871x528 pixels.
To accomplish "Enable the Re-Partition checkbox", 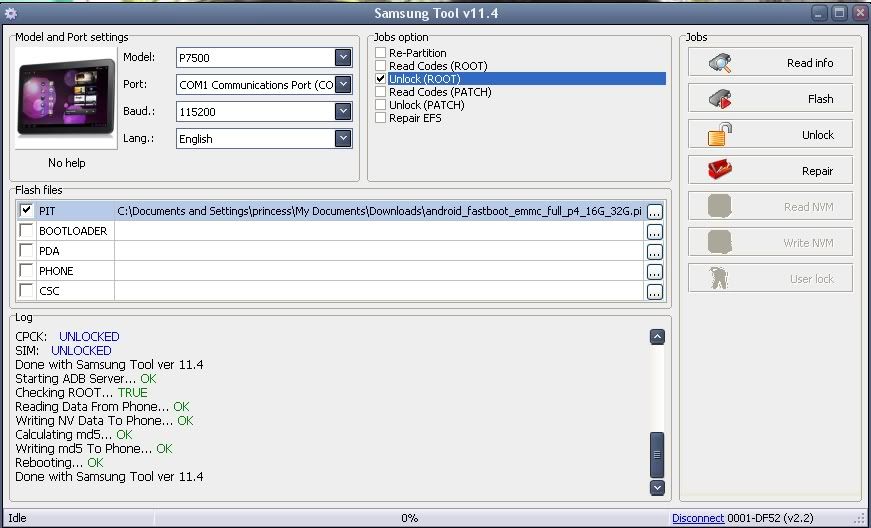I will coord(380,53).
